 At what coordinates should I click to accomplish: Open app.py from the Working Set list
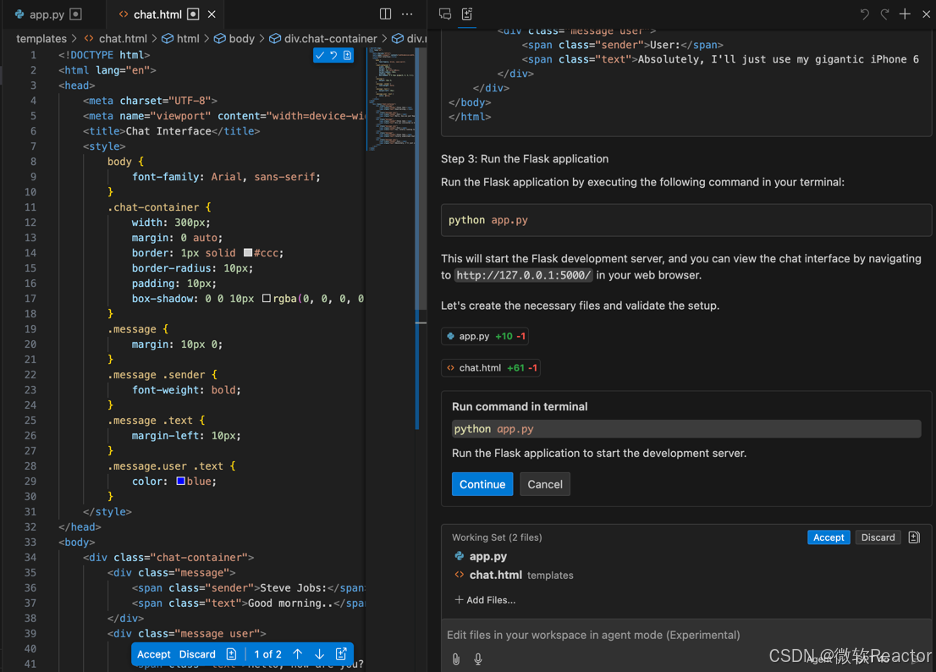[488, 556]
